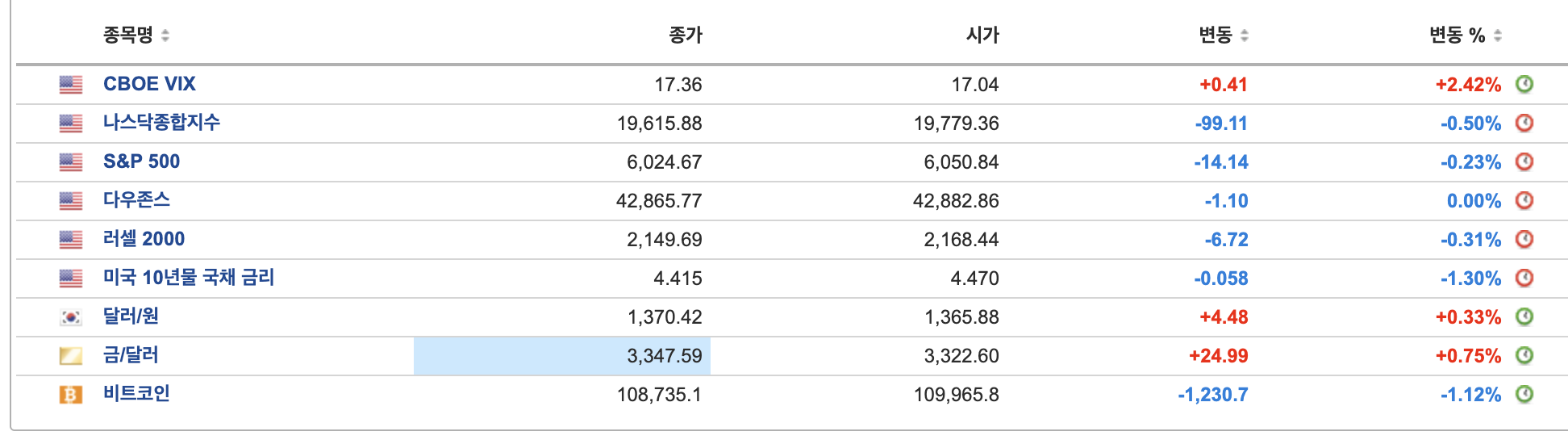This screenshot has height=444, width=1568.
Task: Click the red clock icon in 다우존스 row
Action: click(x=1524, y=200)
